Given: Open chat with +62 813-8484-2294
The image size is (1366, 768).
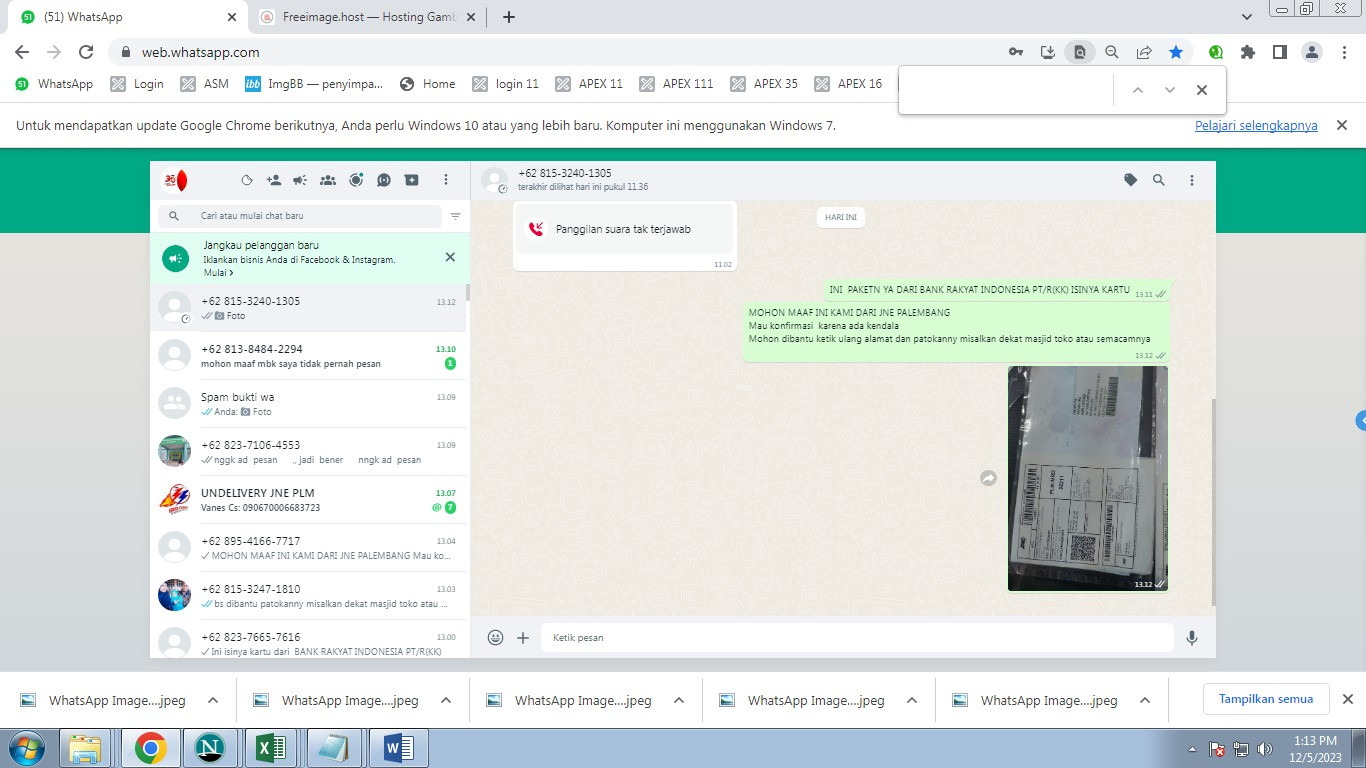Looking at the screenshot, I should tap(308, 356).
